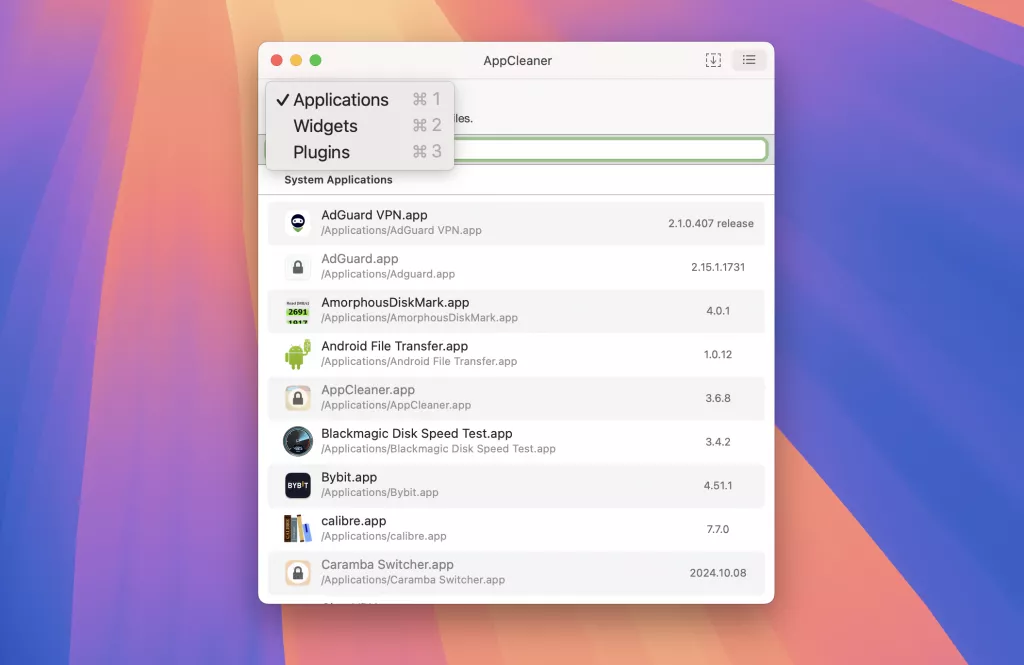Select the Blackmagic Disk Speed Test gauge icon
Screen dimensions: 1024x665
coord(297,440)
